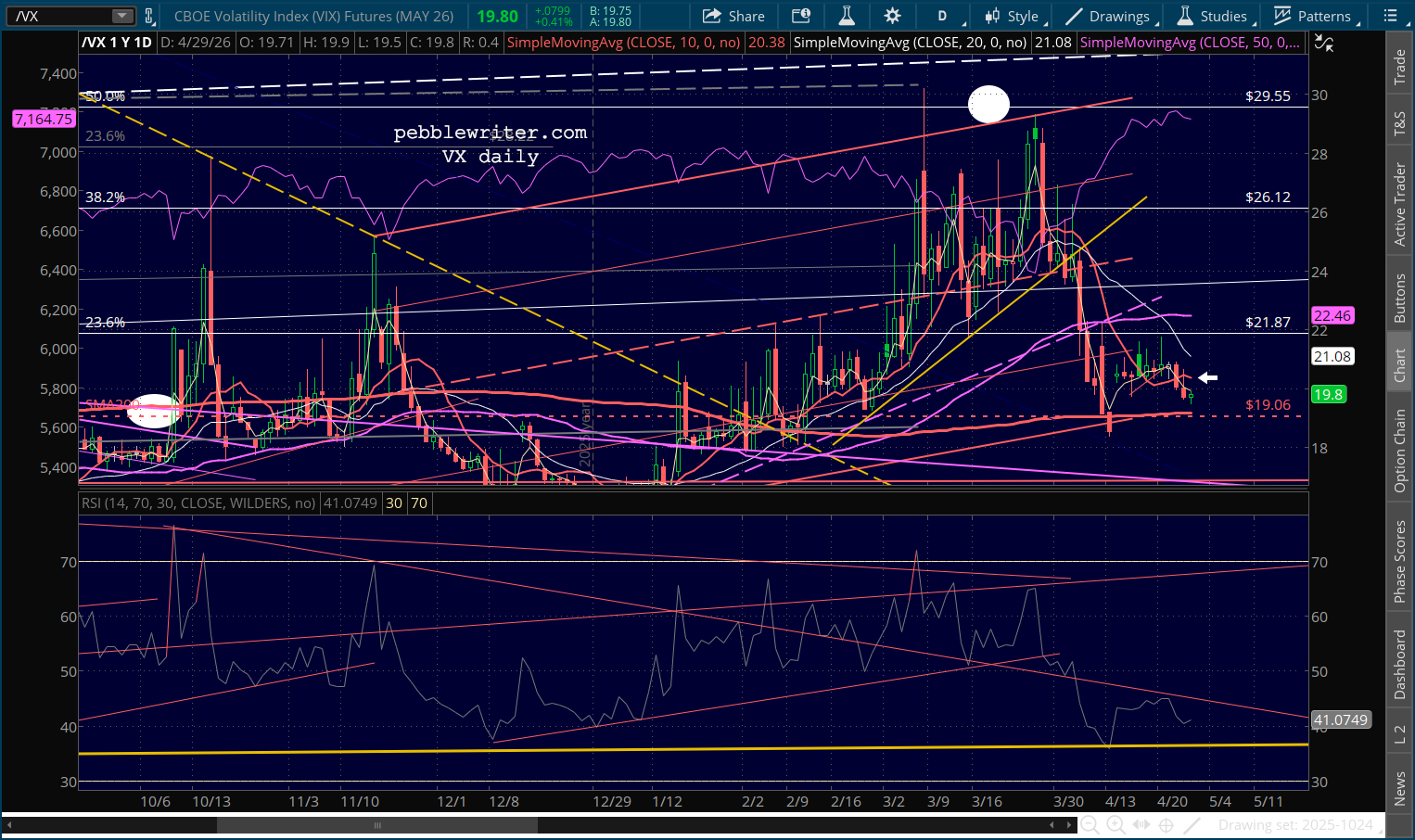
Task: Click the Share button
Action: click(x=733, y=16)
